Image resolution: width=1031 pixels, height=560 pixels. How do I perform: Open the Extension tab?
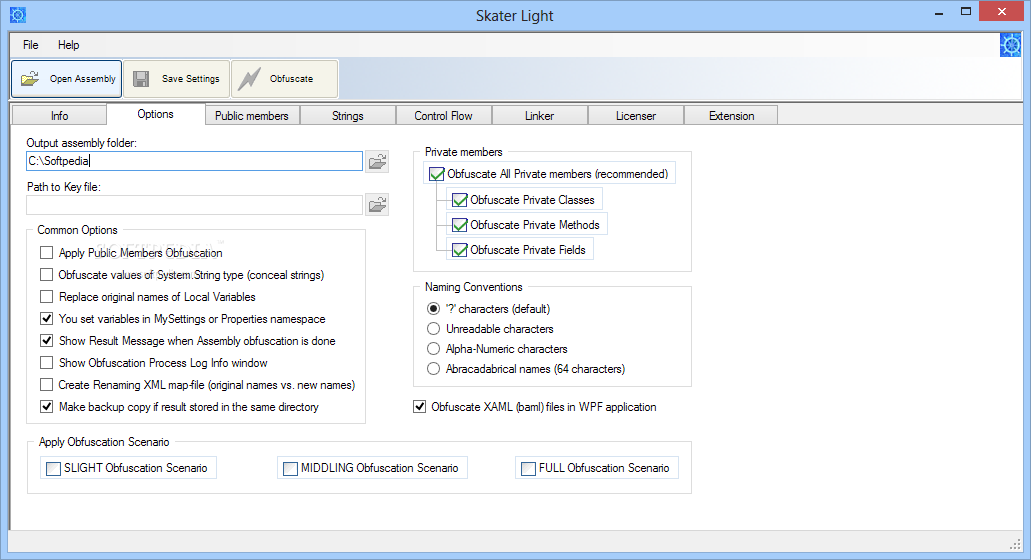731,116
